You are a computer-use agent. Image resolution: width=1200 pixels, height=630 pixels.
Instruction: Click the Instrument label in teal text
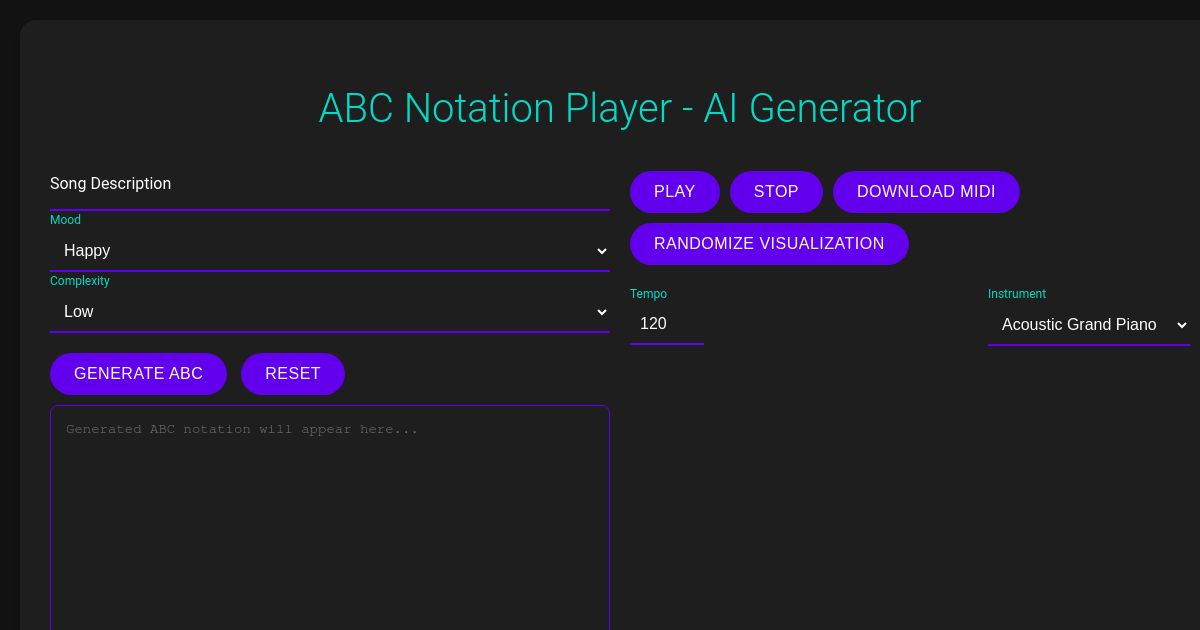point(1017,294)
